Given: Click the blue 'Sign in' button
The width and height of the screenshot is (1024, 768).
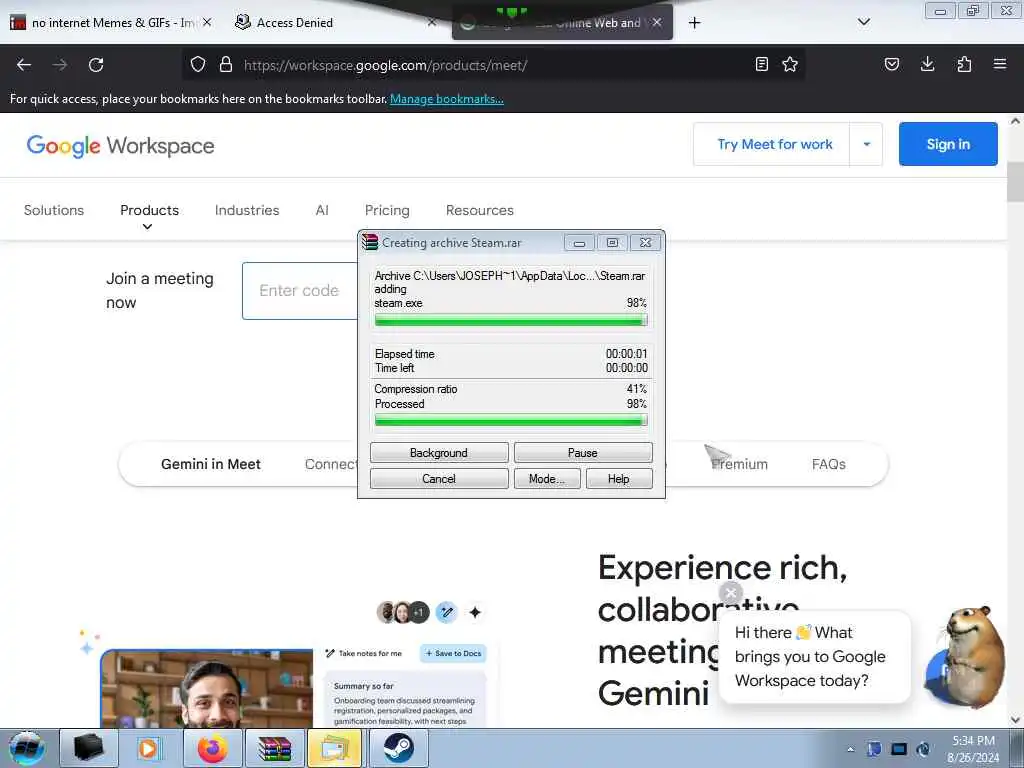Looking at the screenshot, I should [948, 144].
